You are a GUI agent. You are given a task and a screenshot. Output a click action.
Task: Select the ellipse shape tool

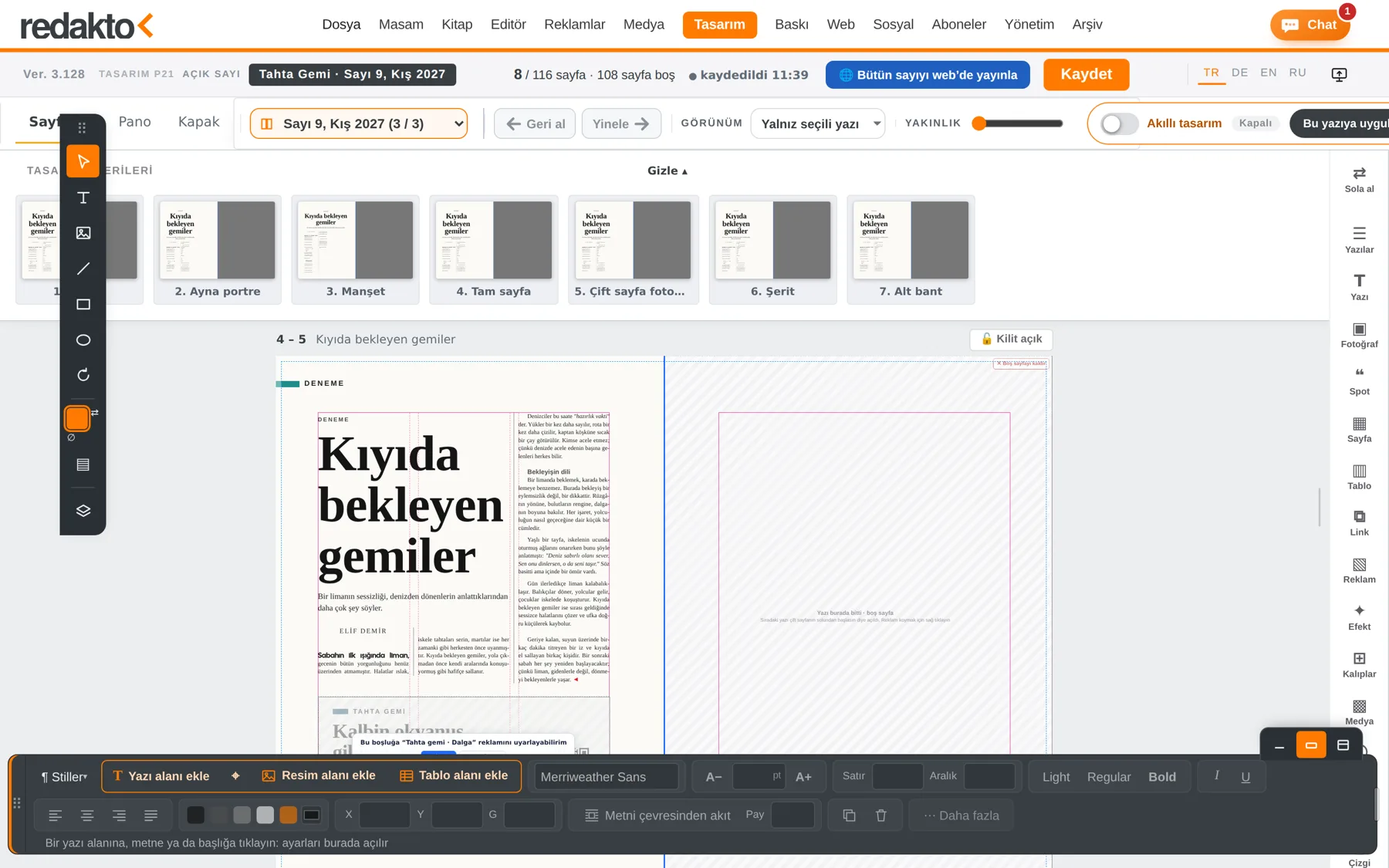tap(83, 339)
